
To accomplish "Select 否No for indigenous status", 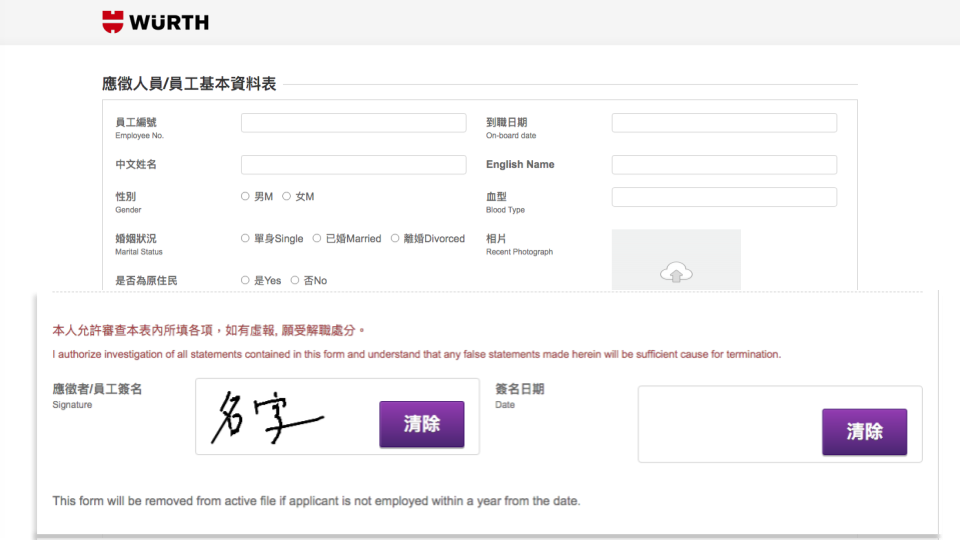I will pos(295,281).
